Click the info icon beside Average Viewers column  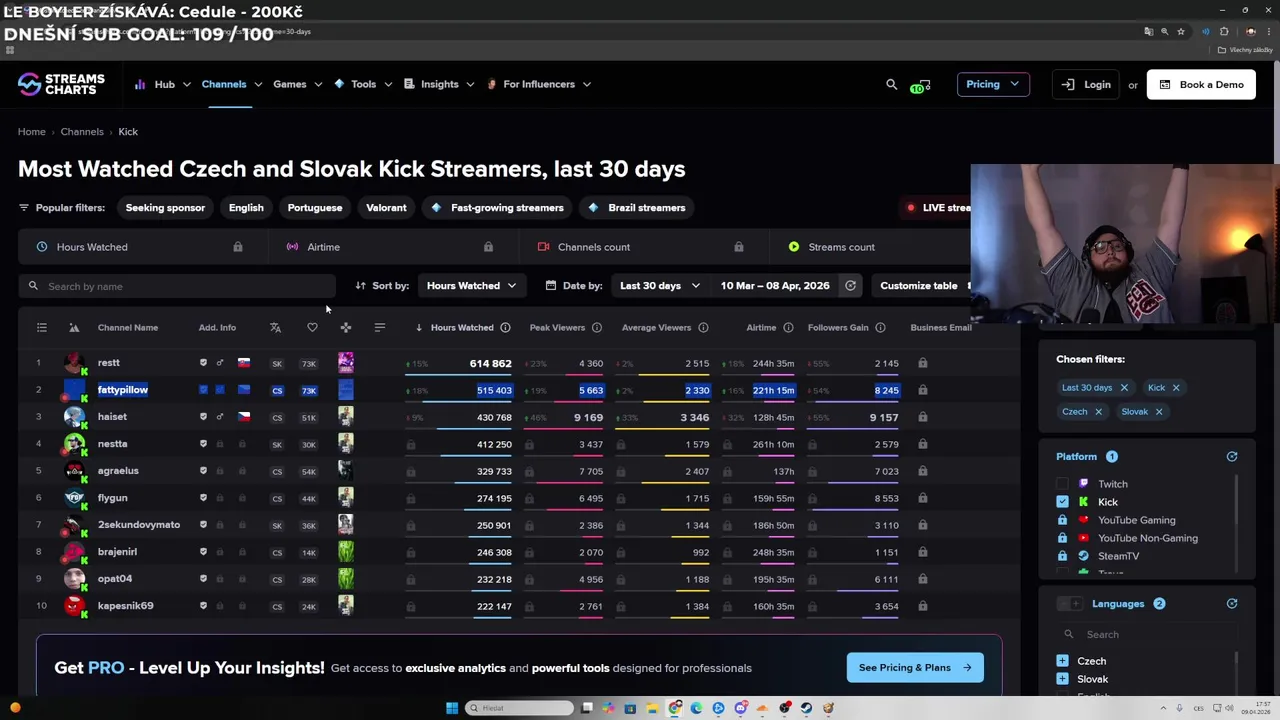click(x=703, y=328)
